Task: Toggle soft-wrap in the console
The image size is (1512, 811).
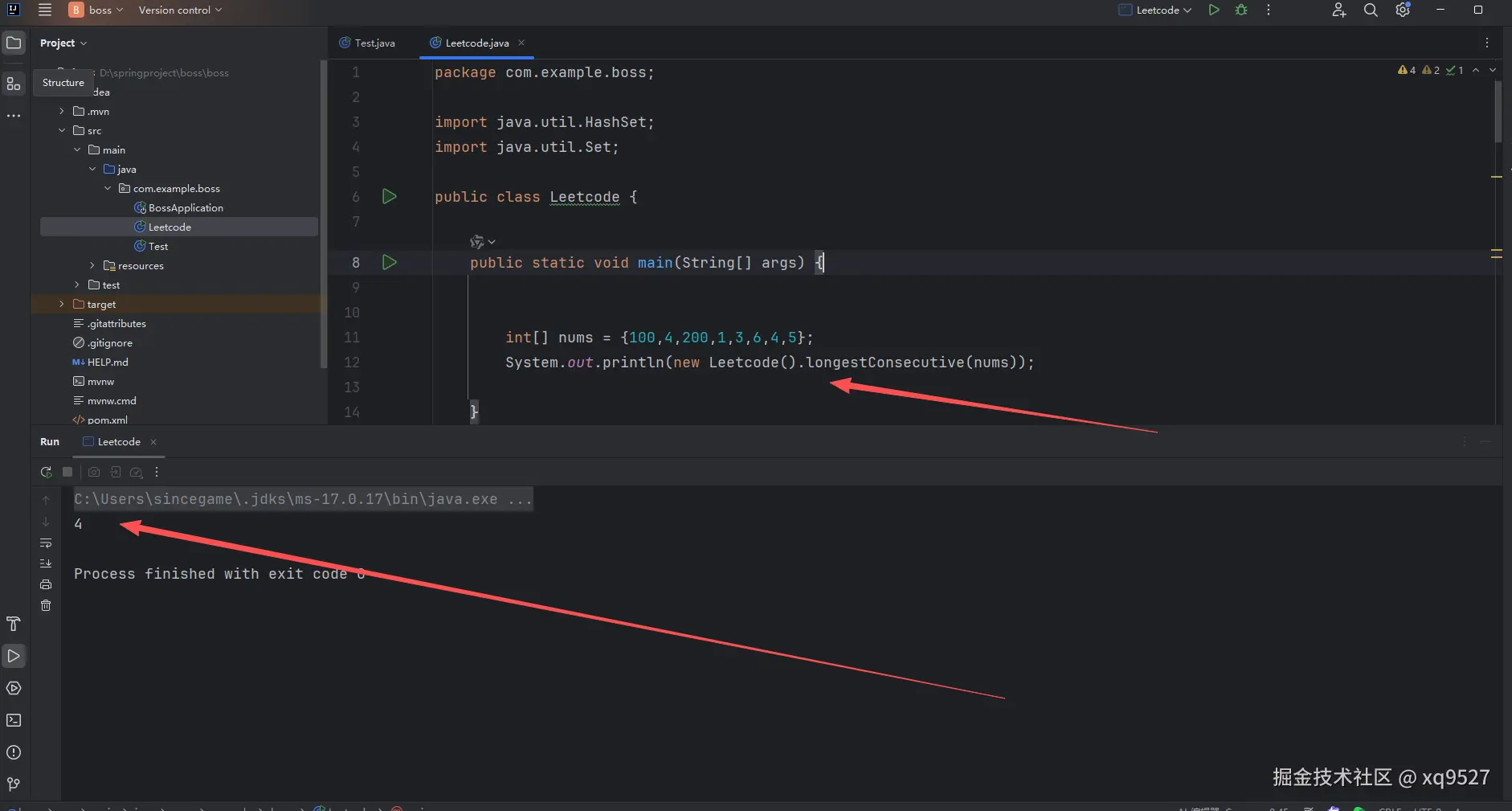Action: [46, 543]
